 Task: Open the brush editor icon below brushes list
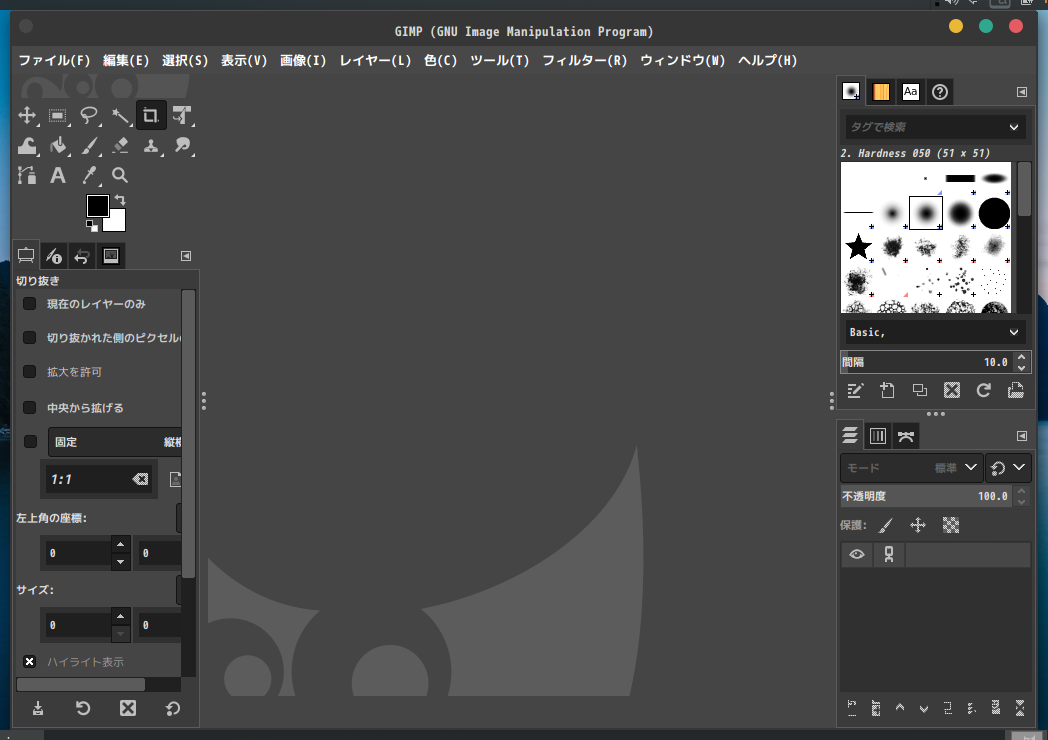855,390
